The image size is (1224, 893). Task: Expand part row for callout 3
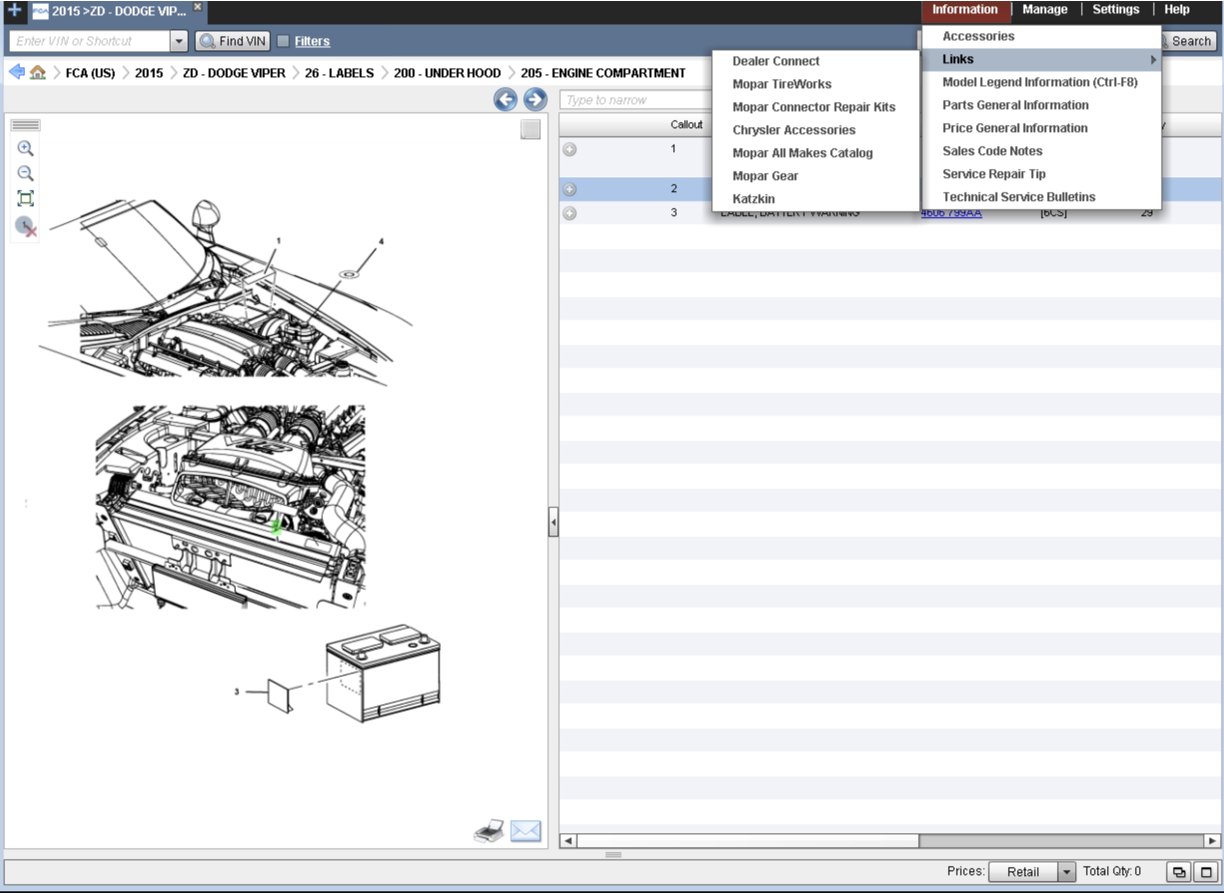(570, 213)
